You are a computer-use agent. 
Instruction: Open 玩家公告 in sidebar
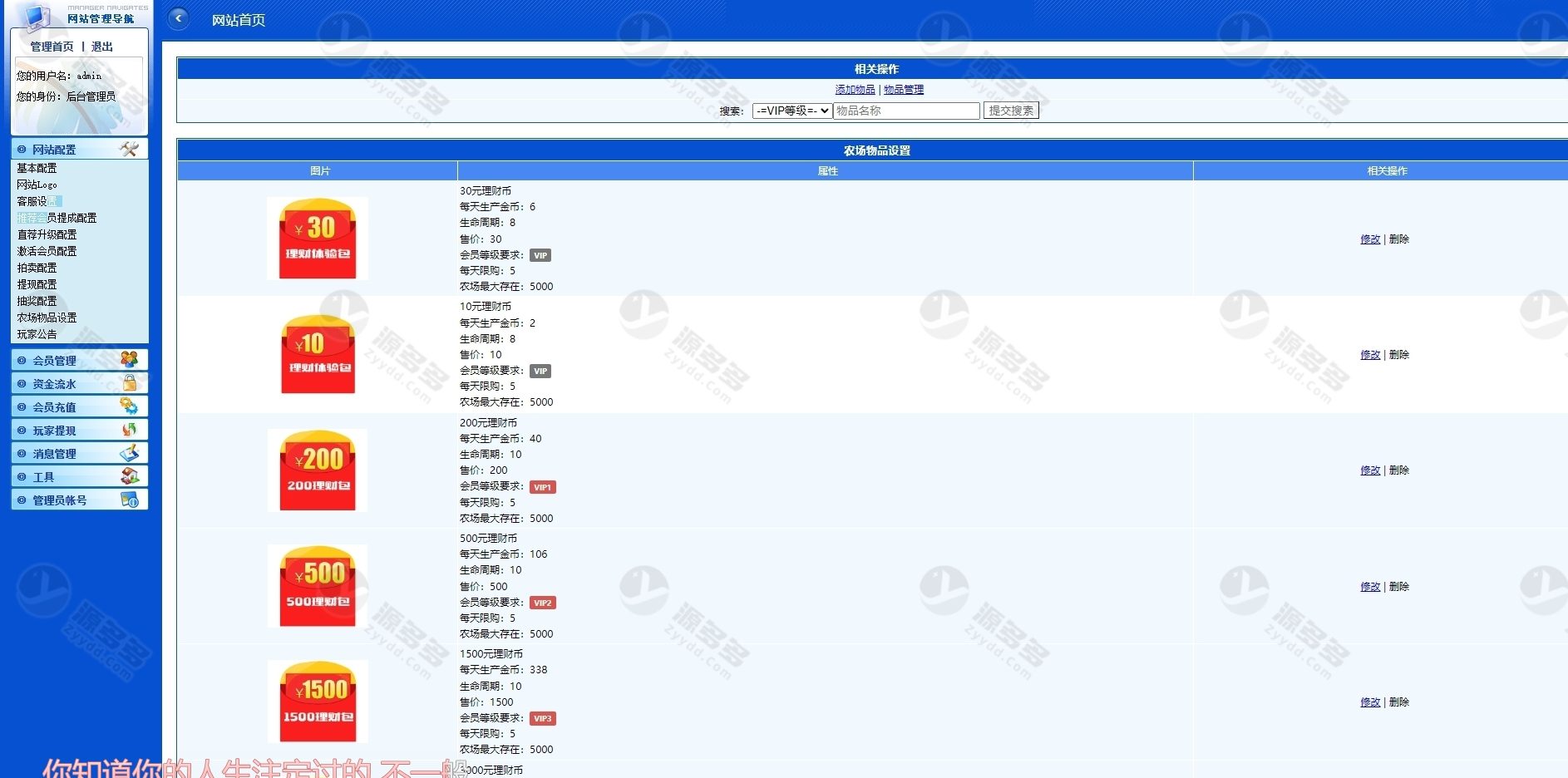[x=37, y=334]
